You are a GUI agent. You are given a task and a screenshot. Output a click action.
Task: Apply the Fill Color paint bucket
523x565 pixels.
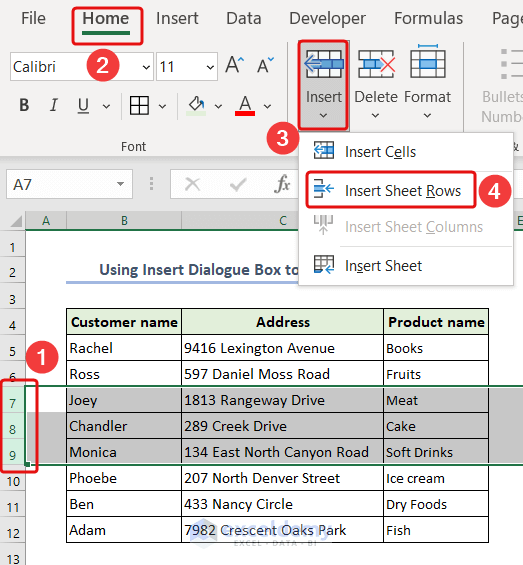click(x=197, y=105)
